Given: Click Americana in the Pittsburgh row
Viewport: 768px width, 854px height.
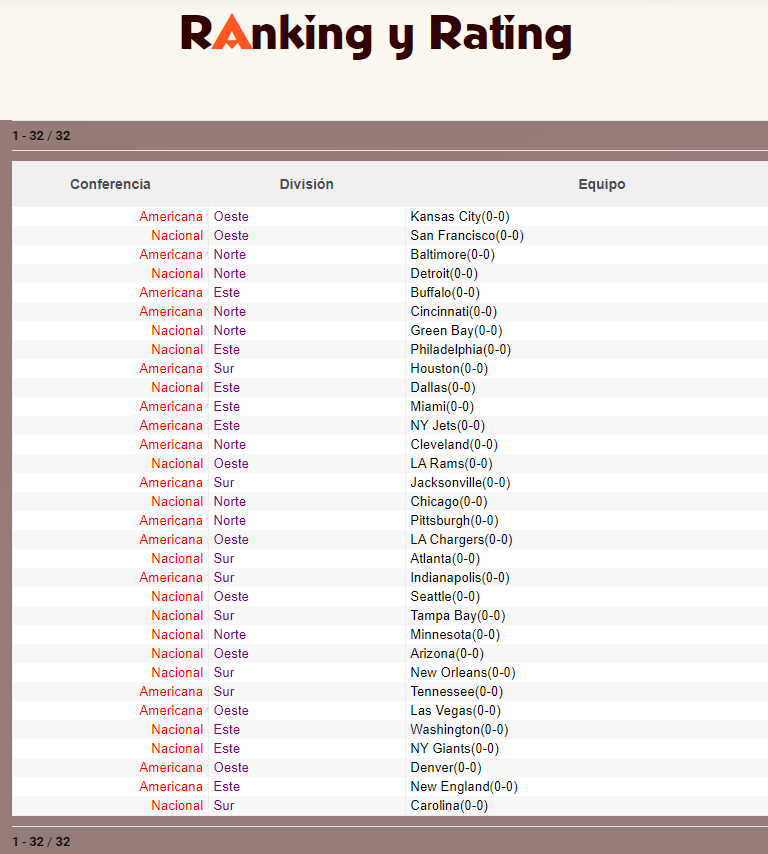Looking at the screenshot, I should (171, 520).
